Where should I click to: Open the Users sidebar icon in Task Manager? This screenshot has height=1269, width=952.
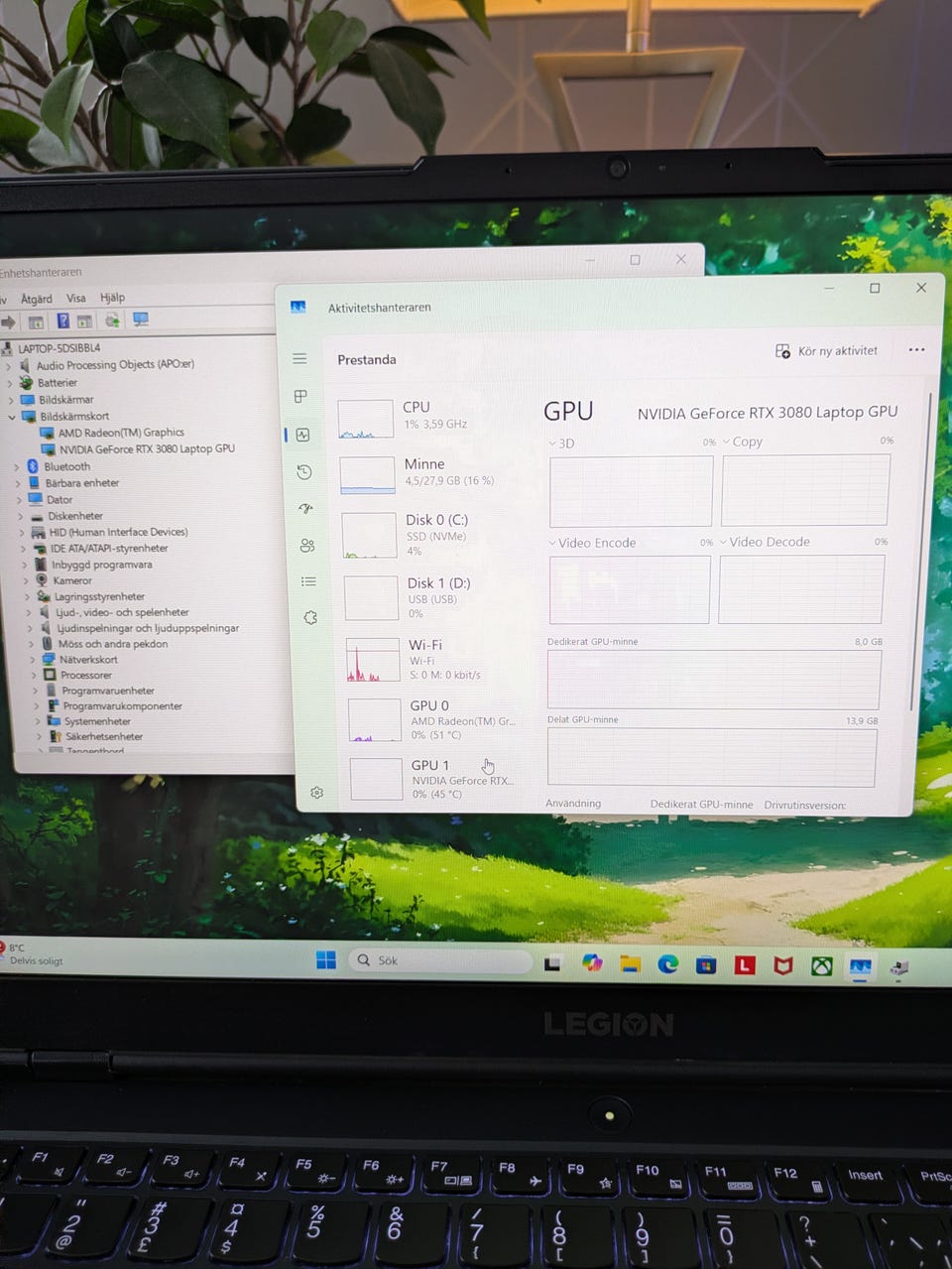click(307, 545)
